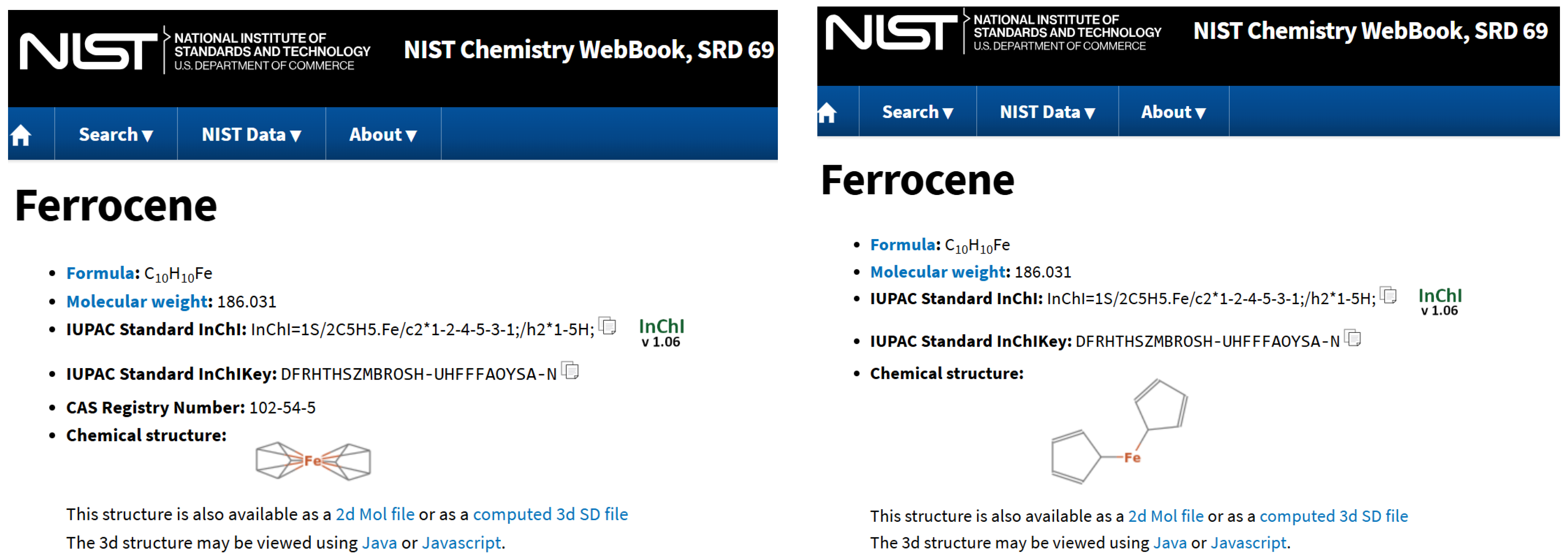
Task: Click the InChI v1.06 logo on left page
Action: coord(662,333)
